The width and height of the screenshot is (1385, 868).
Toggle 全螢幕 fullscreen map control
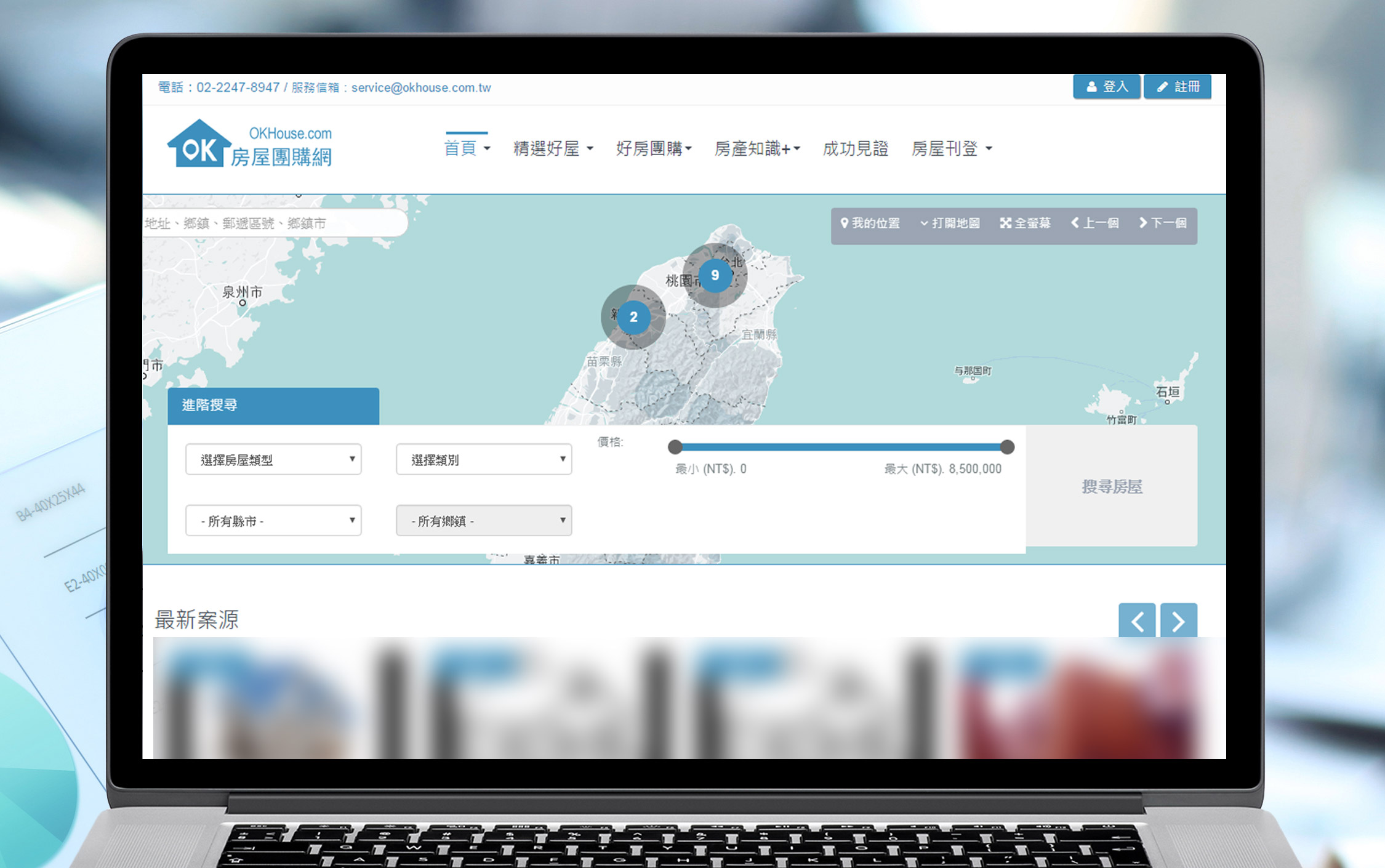[x=1025, y=223]
